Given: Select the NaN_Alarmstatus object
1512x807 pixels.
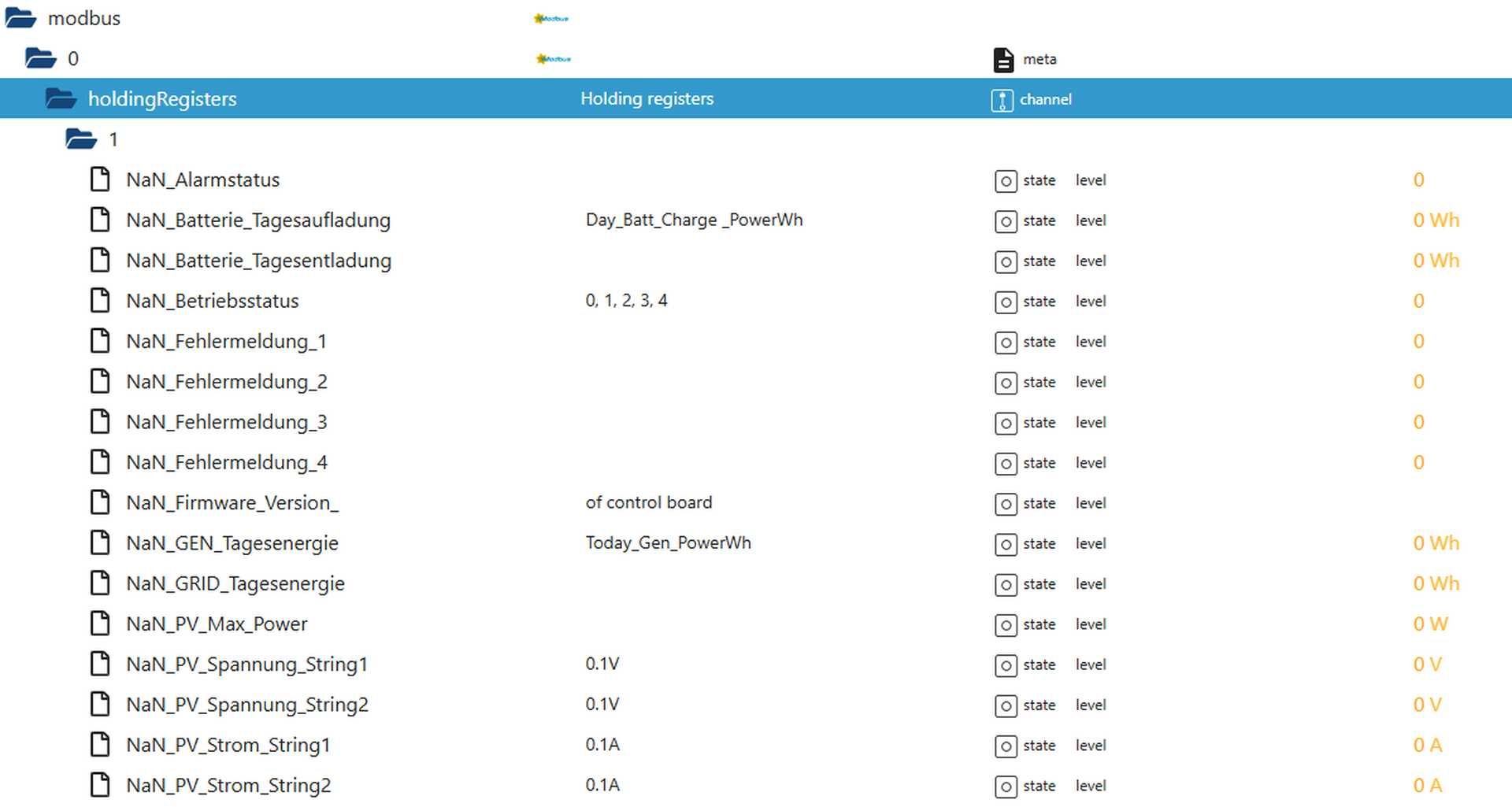Looking at the screenshot, I should 203,180.
